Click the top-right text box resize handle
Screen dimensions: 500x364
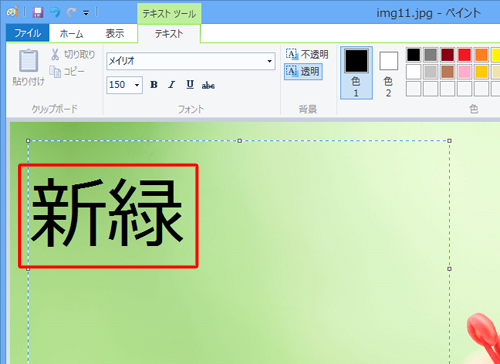[x=449, y=141]
